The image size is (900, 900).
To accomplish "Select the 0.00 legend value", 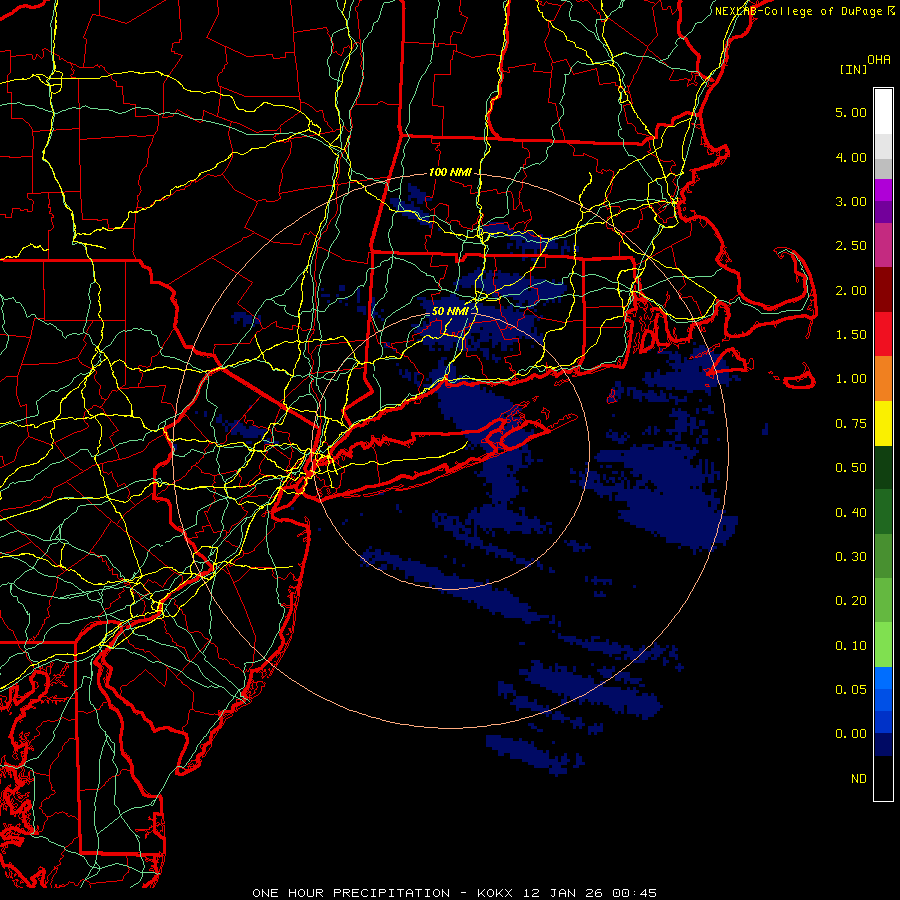I will pos(851,734).
